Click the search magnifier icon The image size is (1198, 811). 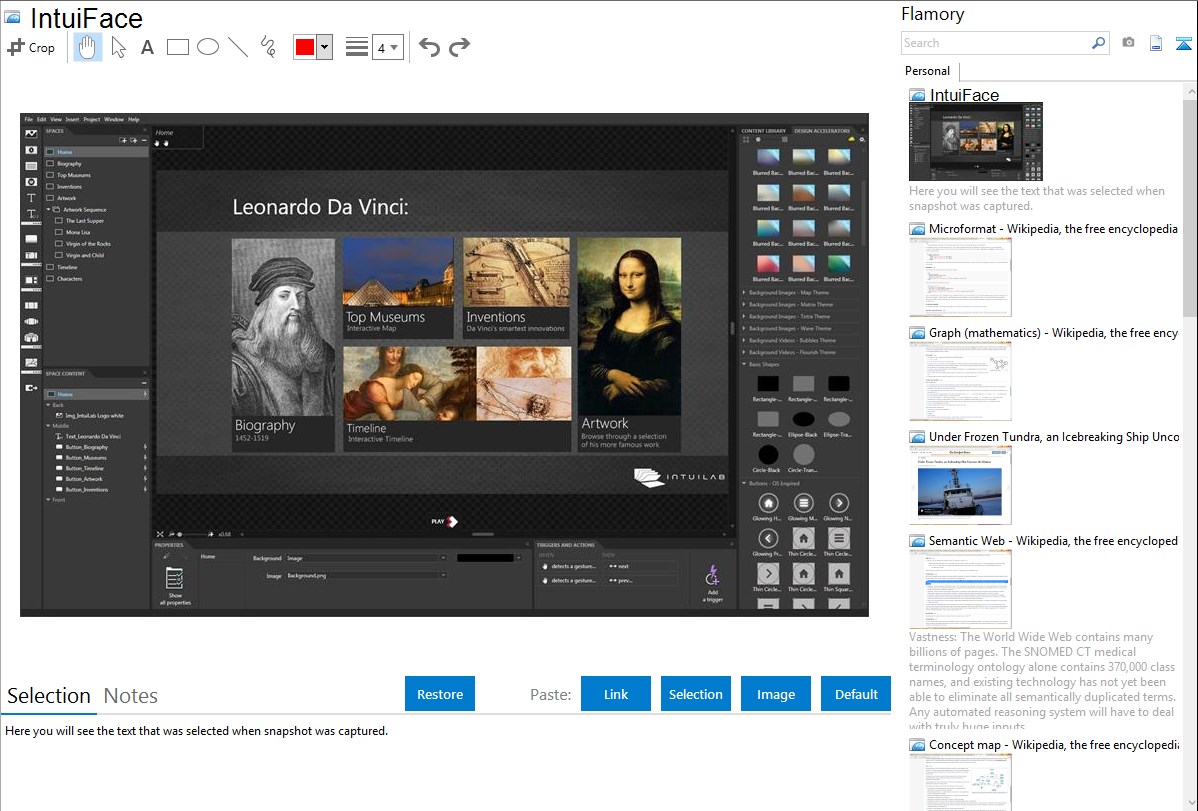pyautogui.click(x=1098, y=43)
